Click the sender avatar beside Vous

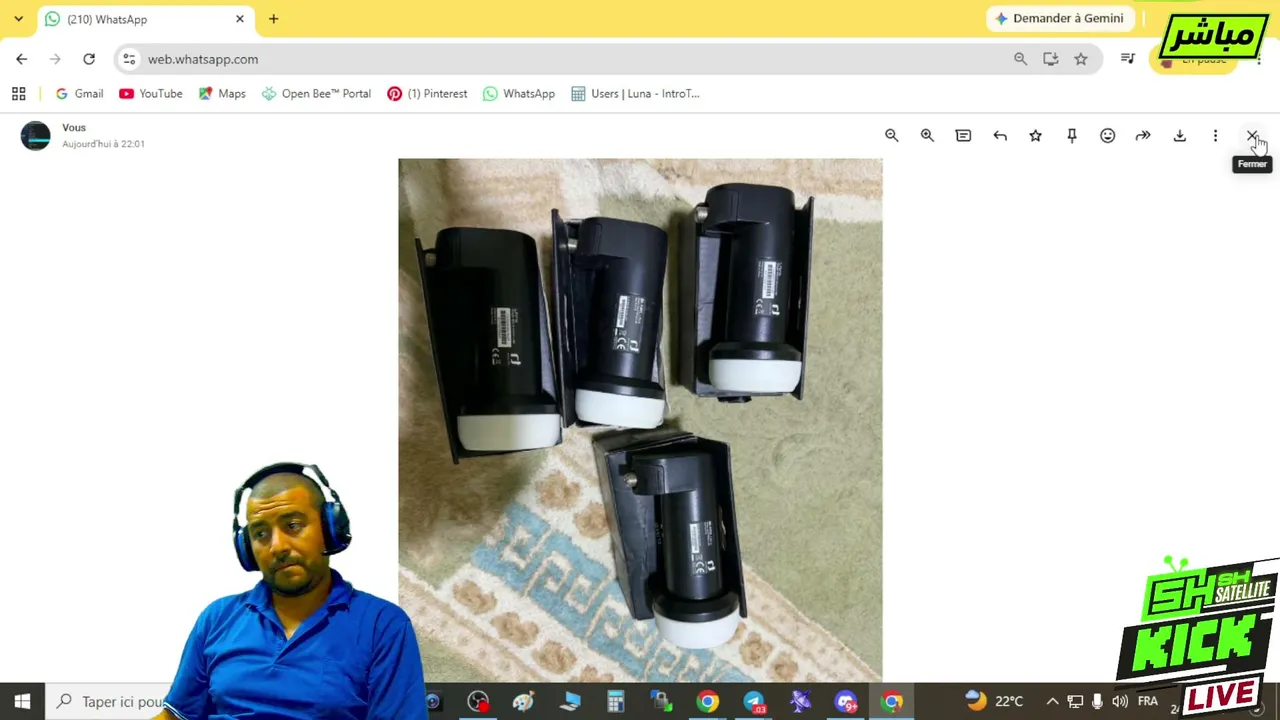(35, 136)
